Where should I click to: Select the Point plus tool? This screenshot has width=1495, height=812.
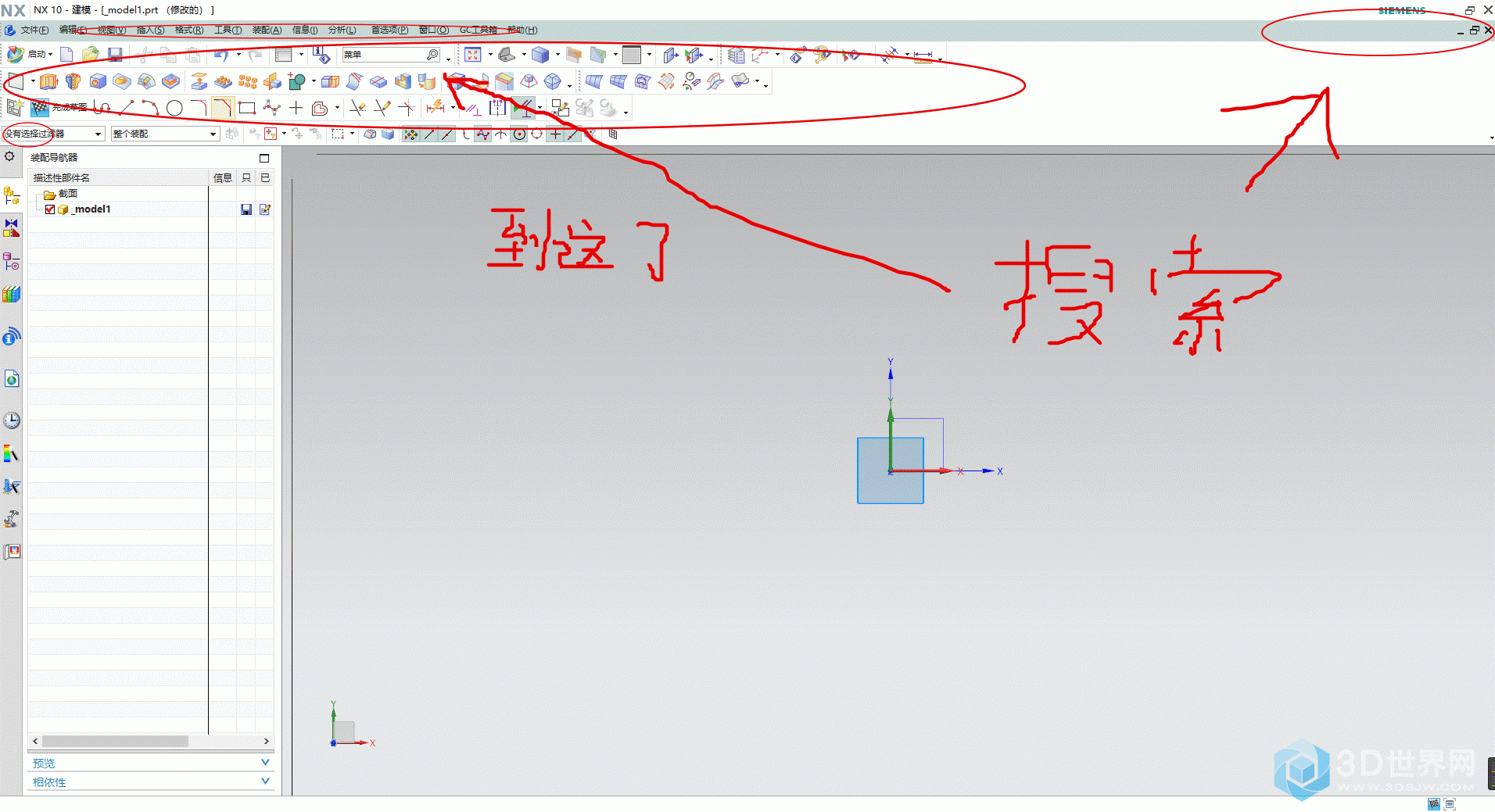pos(296,108)
